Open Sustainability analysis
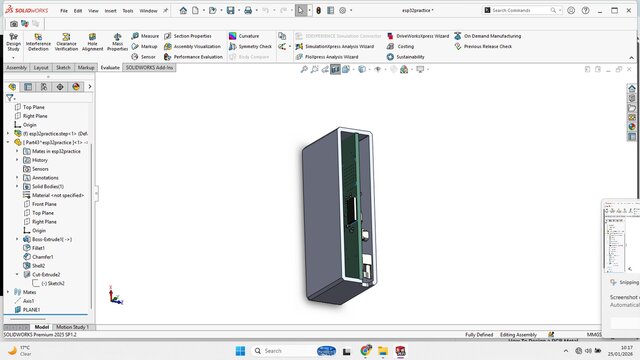Screen dimensions: 640x360 coord(405,57)
